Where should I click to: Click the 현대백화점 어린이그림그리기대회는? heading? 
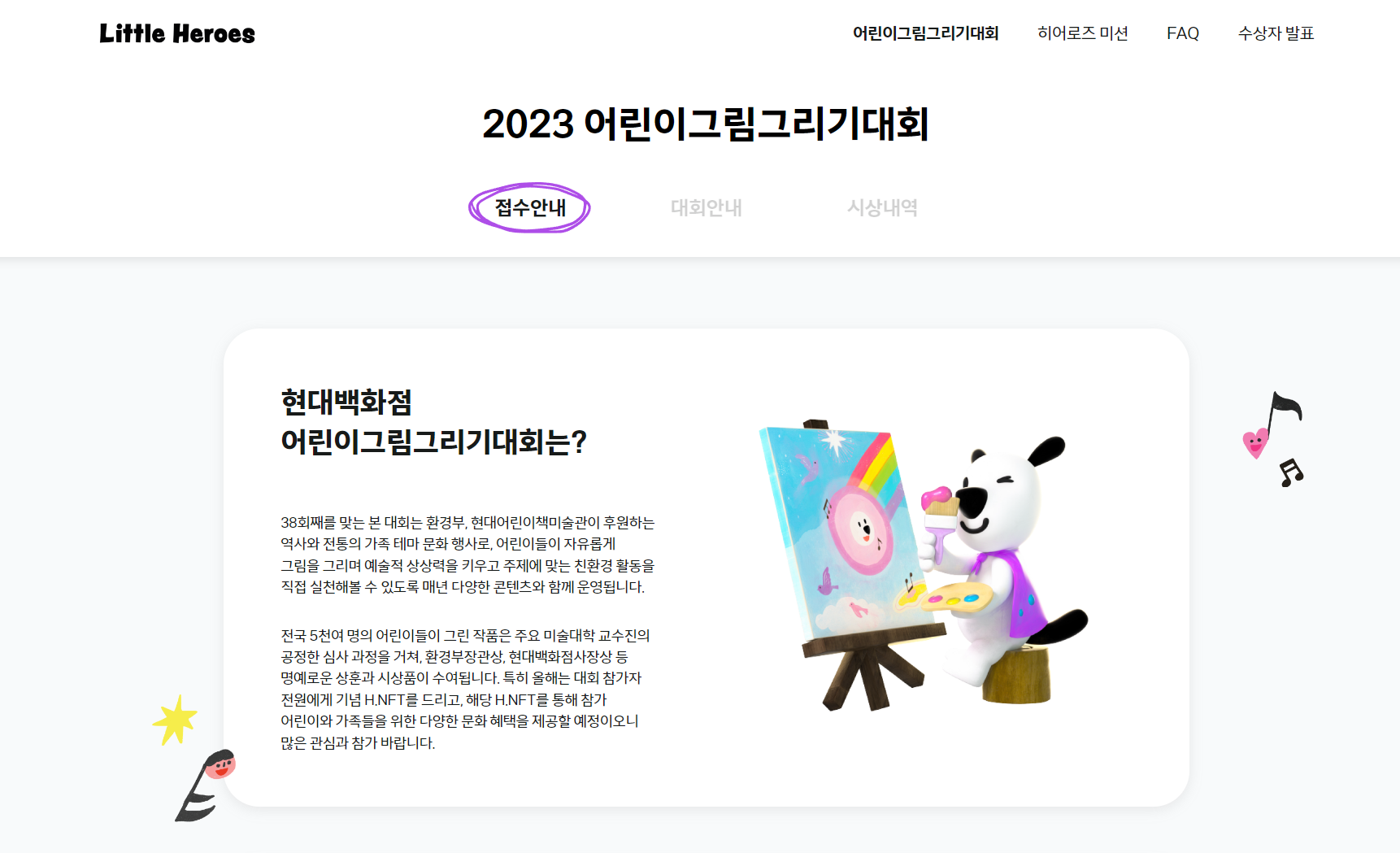(x=433, y=422)
